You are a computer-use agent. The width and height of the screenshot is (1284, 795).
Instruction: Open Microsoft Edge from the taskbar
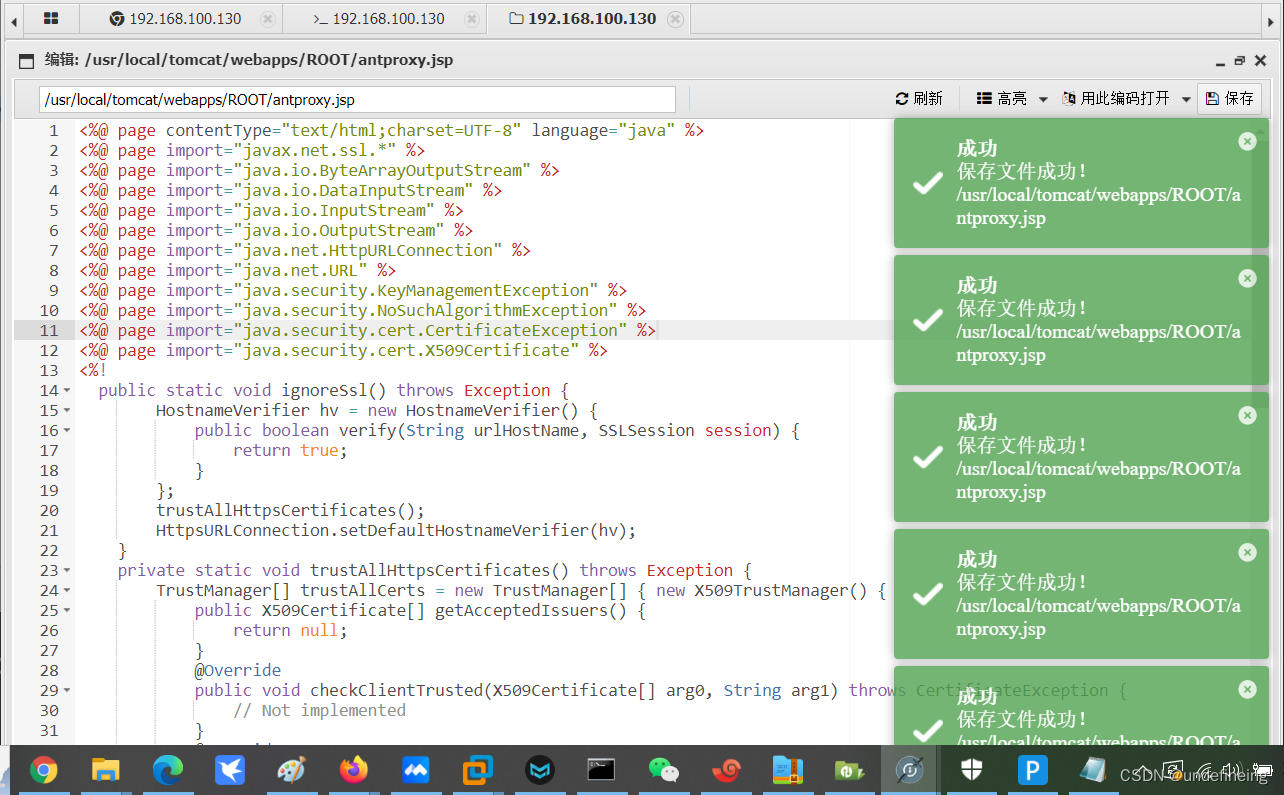[x=168, y=770]
